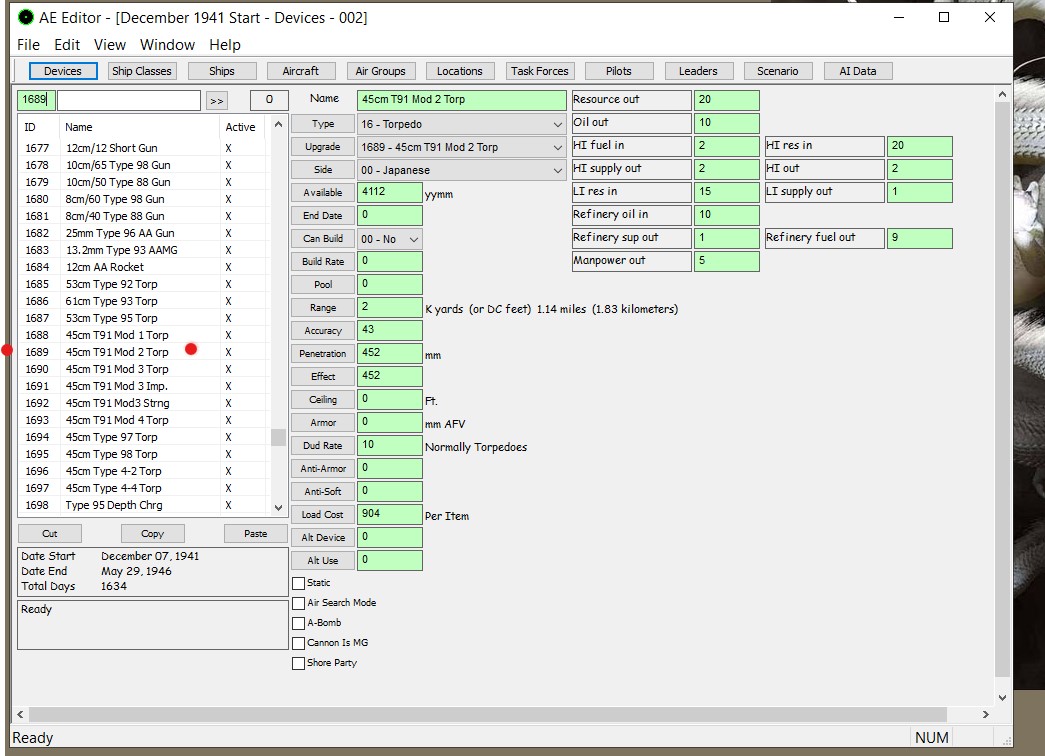Click the Name field with 45cm T91 Mod 2 Torp
Viewport: 1045px width, 756px height.
(461, 100)
